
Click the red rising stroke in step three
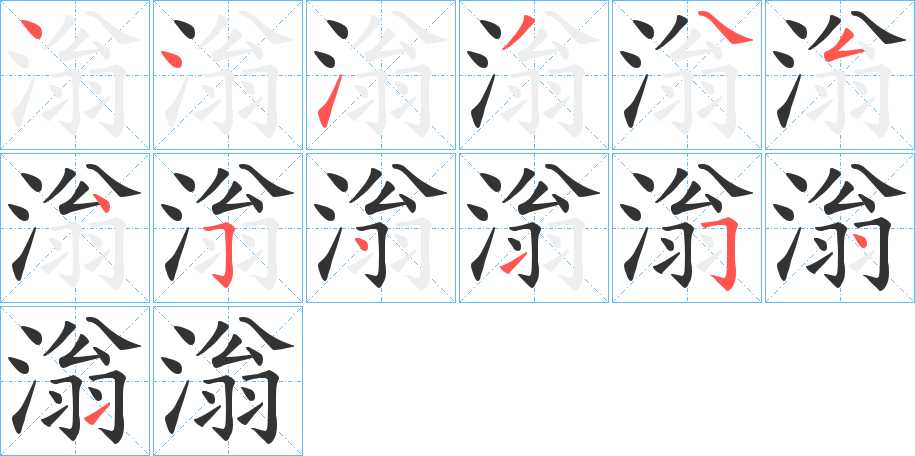click(x=330, y=101)
